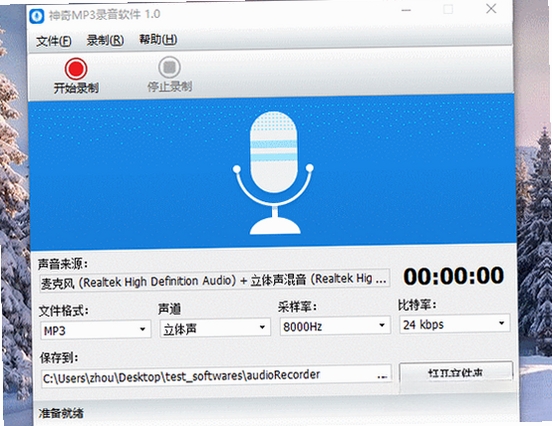Expand the 比特率 24 kbps dropdown
The height and width of the screenshot is (426, 552).
tap(454, 323)
